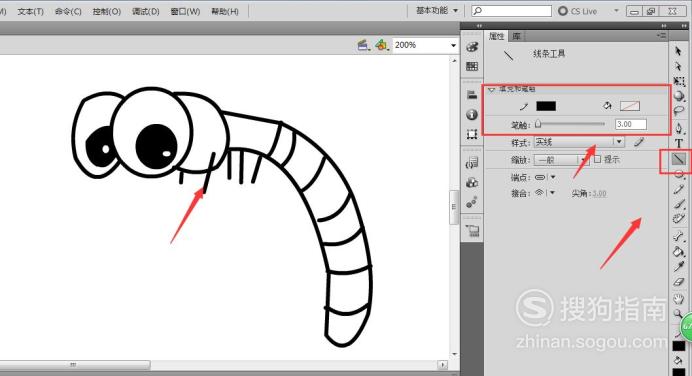The height and width of the screenshot is (376, 692).
Task: Open the CS Live dropdown arrow
Action: click(x=616, y=11)
